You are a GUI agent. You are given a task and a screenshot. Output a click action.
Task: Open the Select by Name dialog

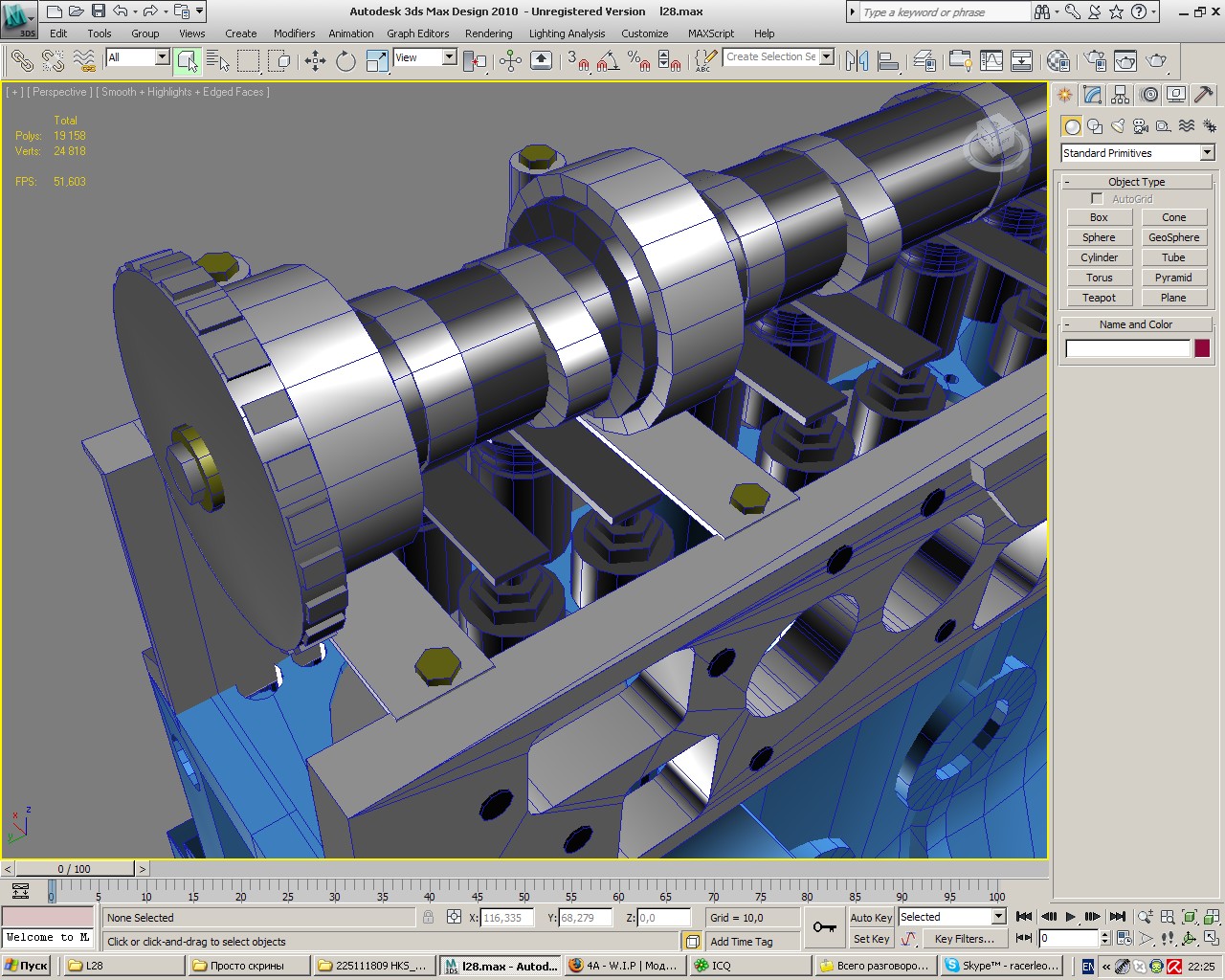218,61
